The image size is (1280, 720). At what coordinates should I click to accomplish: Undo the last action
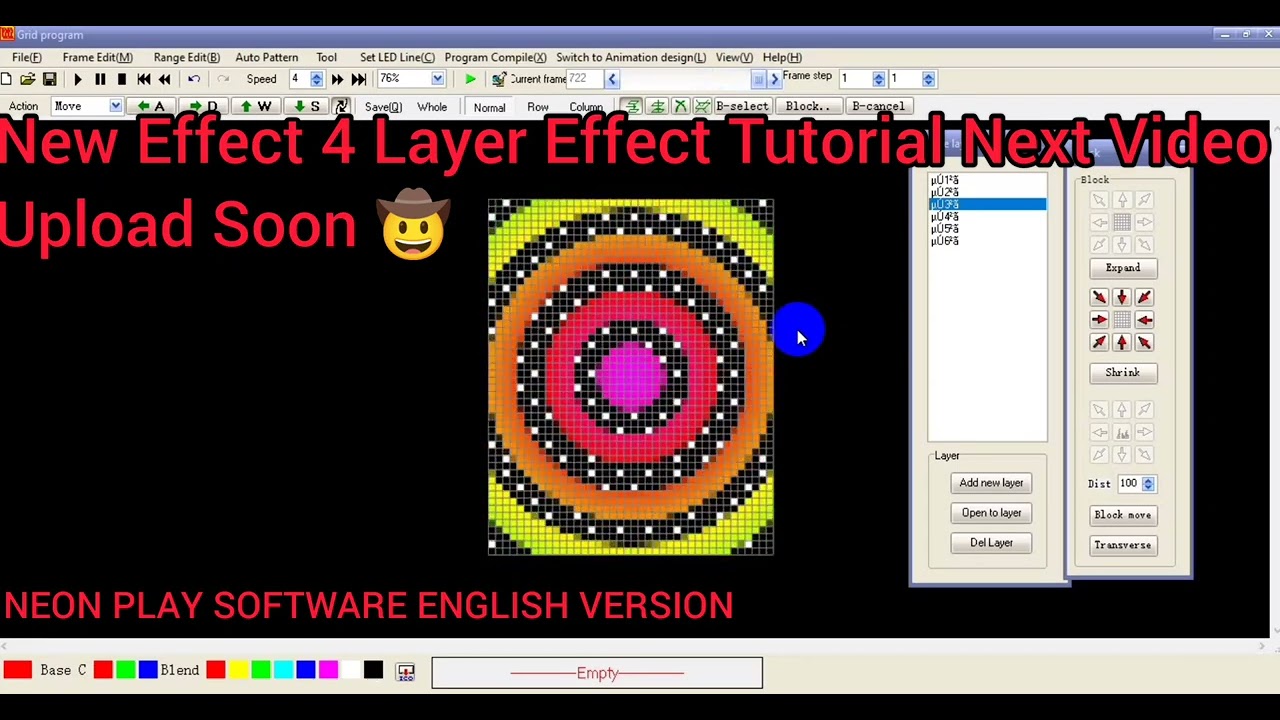[194, 79]
